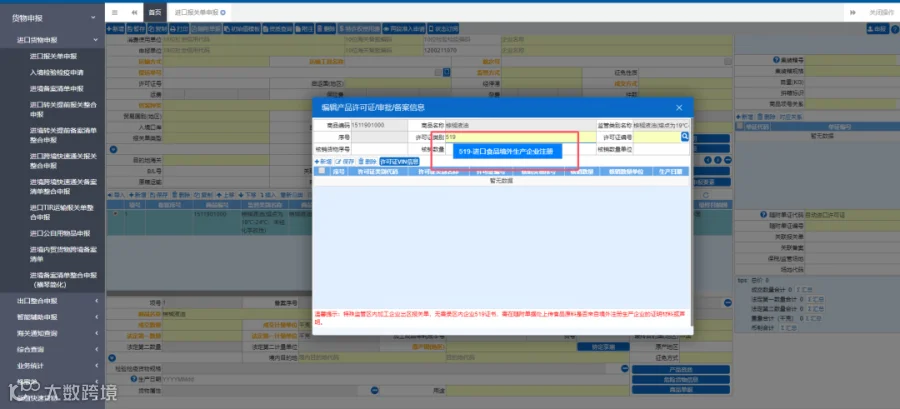Click the 同步海关申请 toolbar button
This screenshot has height=409, width=900.
(x=404, y=28)
